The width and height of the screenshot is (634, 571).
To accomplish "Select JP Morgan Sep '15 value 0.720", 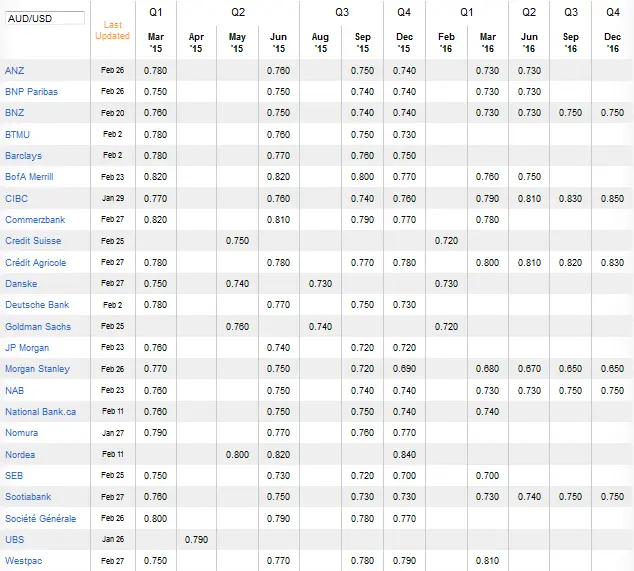I will pos(362,348).
